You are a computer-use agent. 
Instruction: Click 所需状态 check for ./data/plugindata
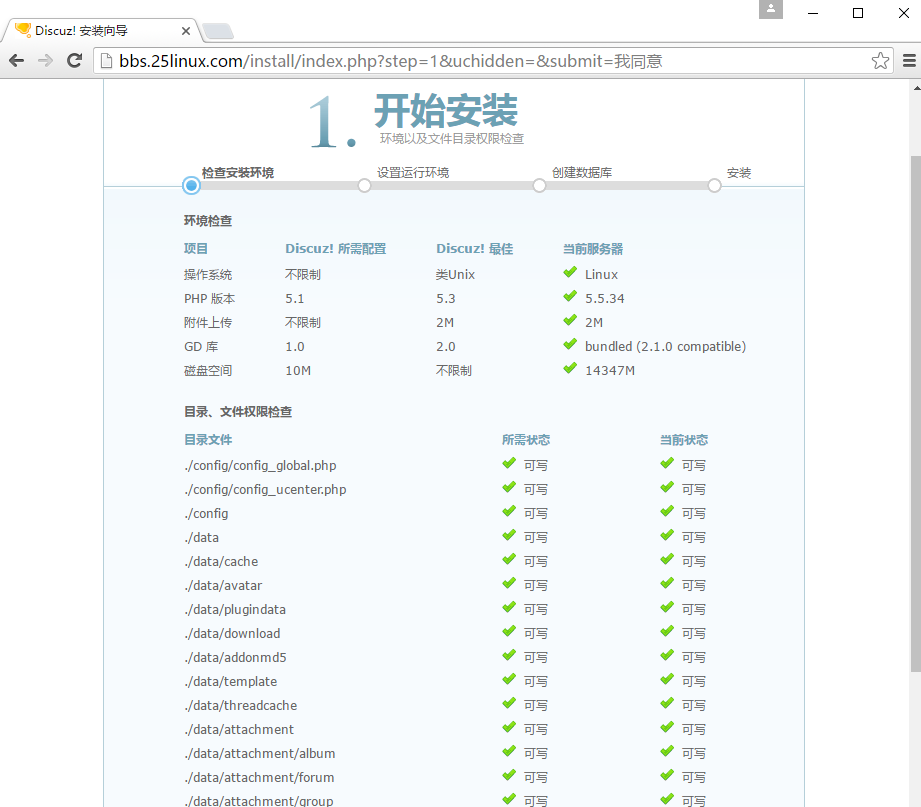(509, 608)
